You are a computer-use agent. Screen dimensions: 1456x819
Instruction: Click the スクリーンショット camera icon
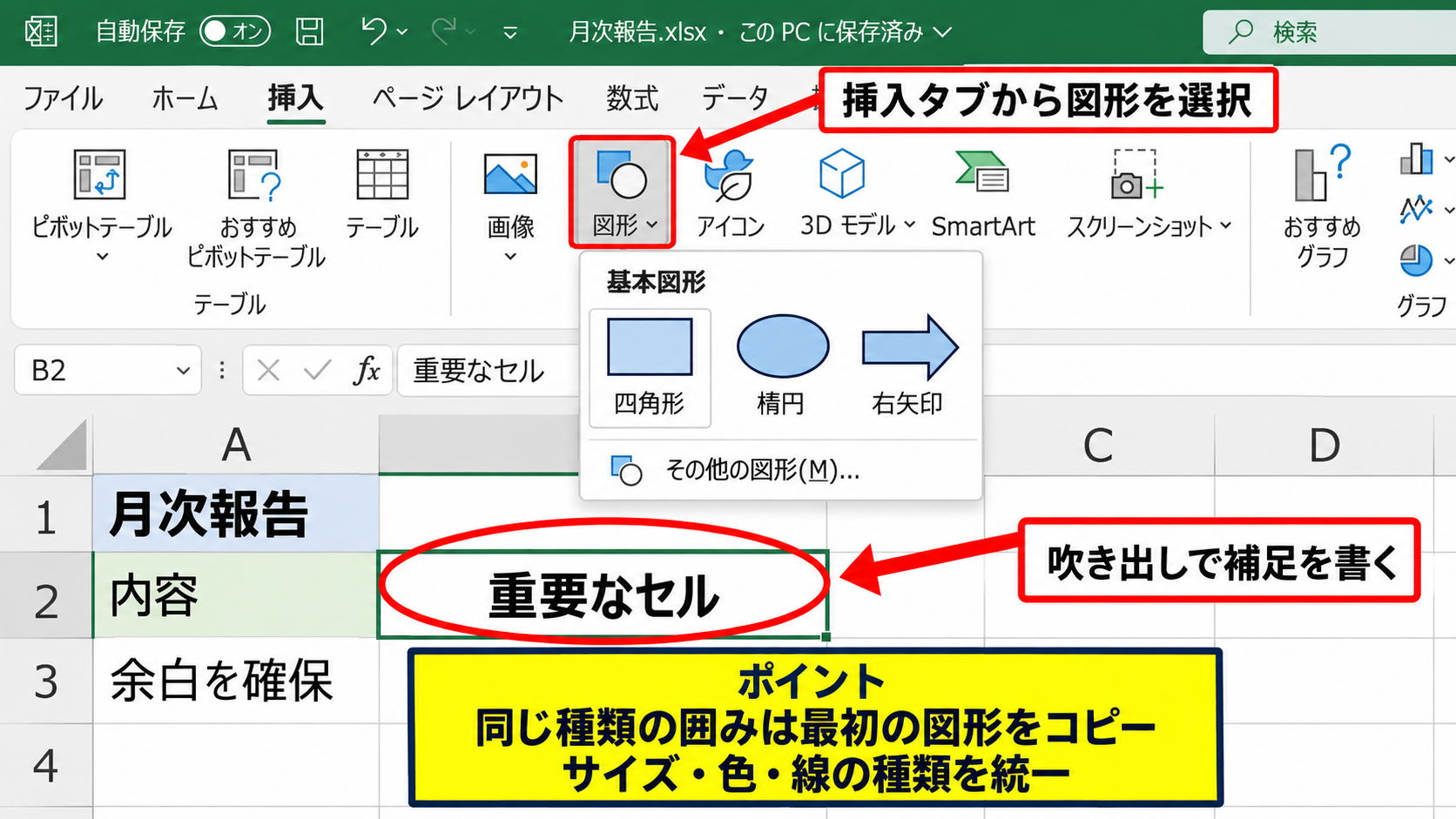pos(1136,174)
